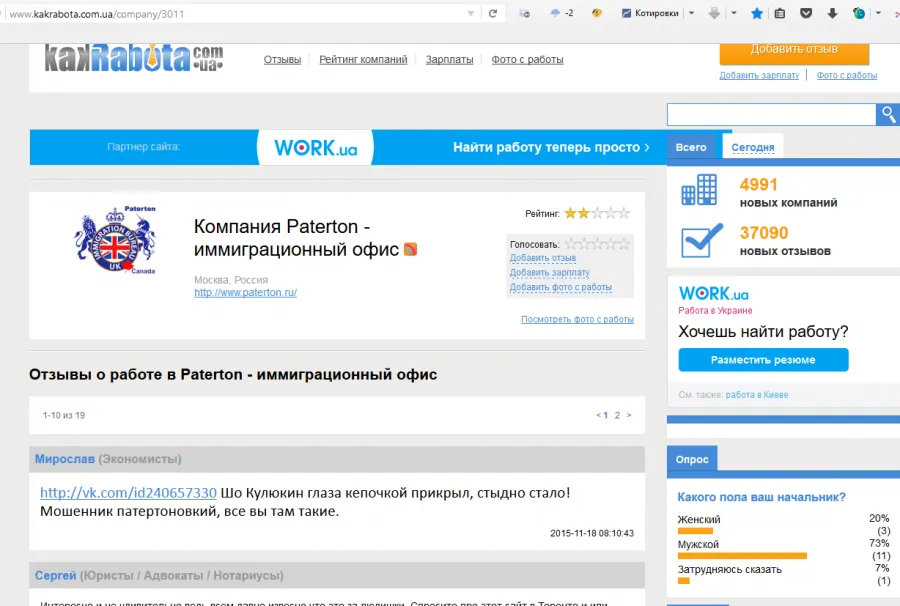Open the Рейтинг компаний menu link
This screenshot has width=900, height=606.
click(363, 60)
